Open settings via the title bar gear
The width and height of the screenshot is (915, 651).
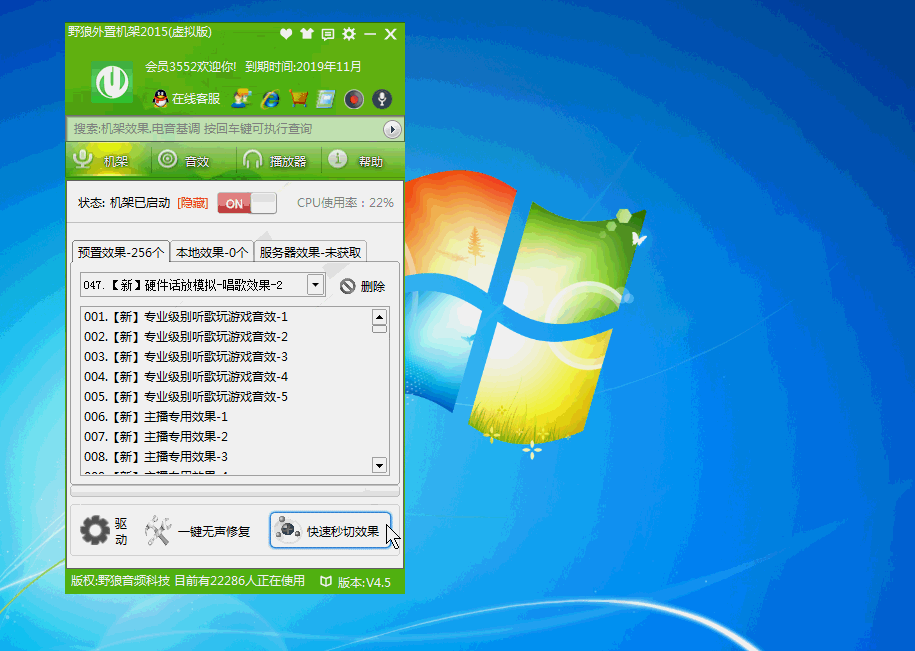coord(349,34)
